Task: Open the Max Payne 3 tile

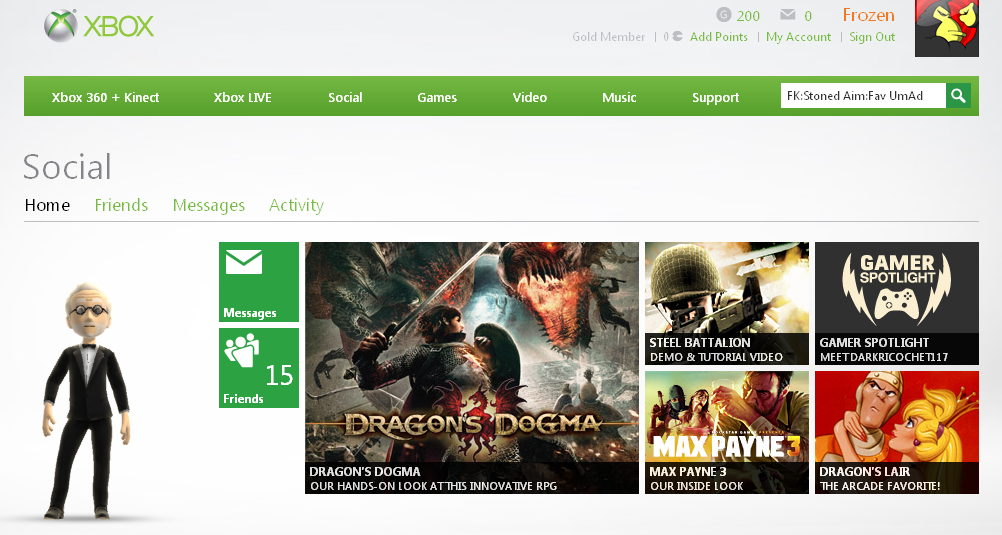Action: 727,433
